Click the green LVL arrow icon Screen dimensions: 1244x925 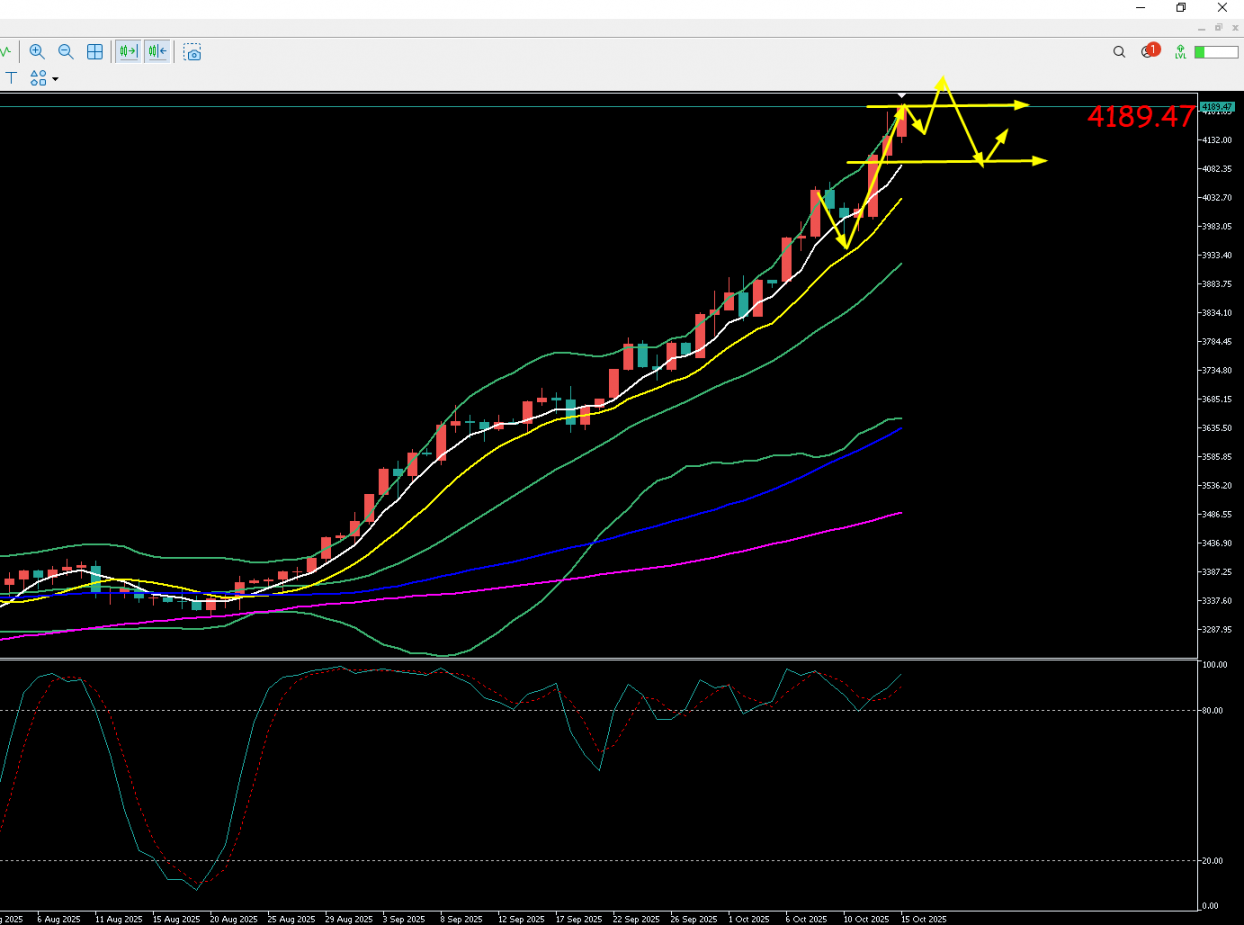coord(1181,52)
